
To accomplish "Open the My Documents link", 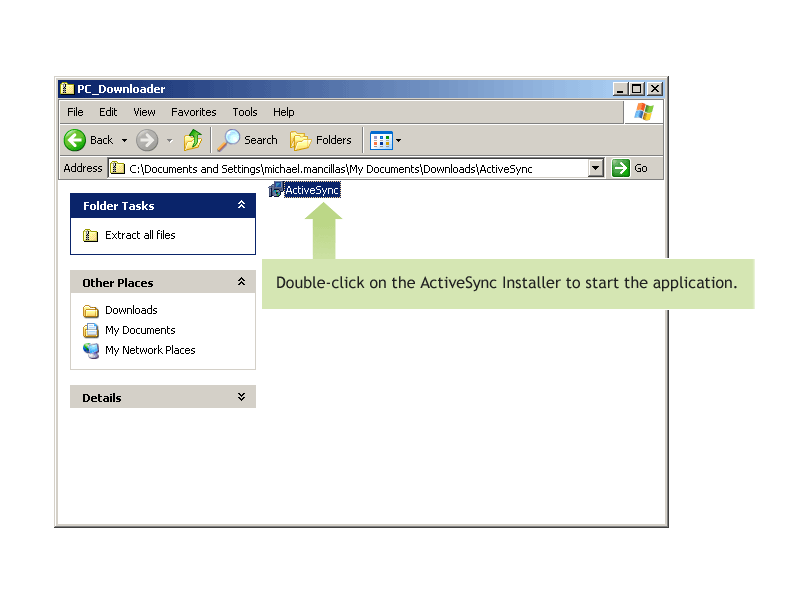I will tap(140, 330).
